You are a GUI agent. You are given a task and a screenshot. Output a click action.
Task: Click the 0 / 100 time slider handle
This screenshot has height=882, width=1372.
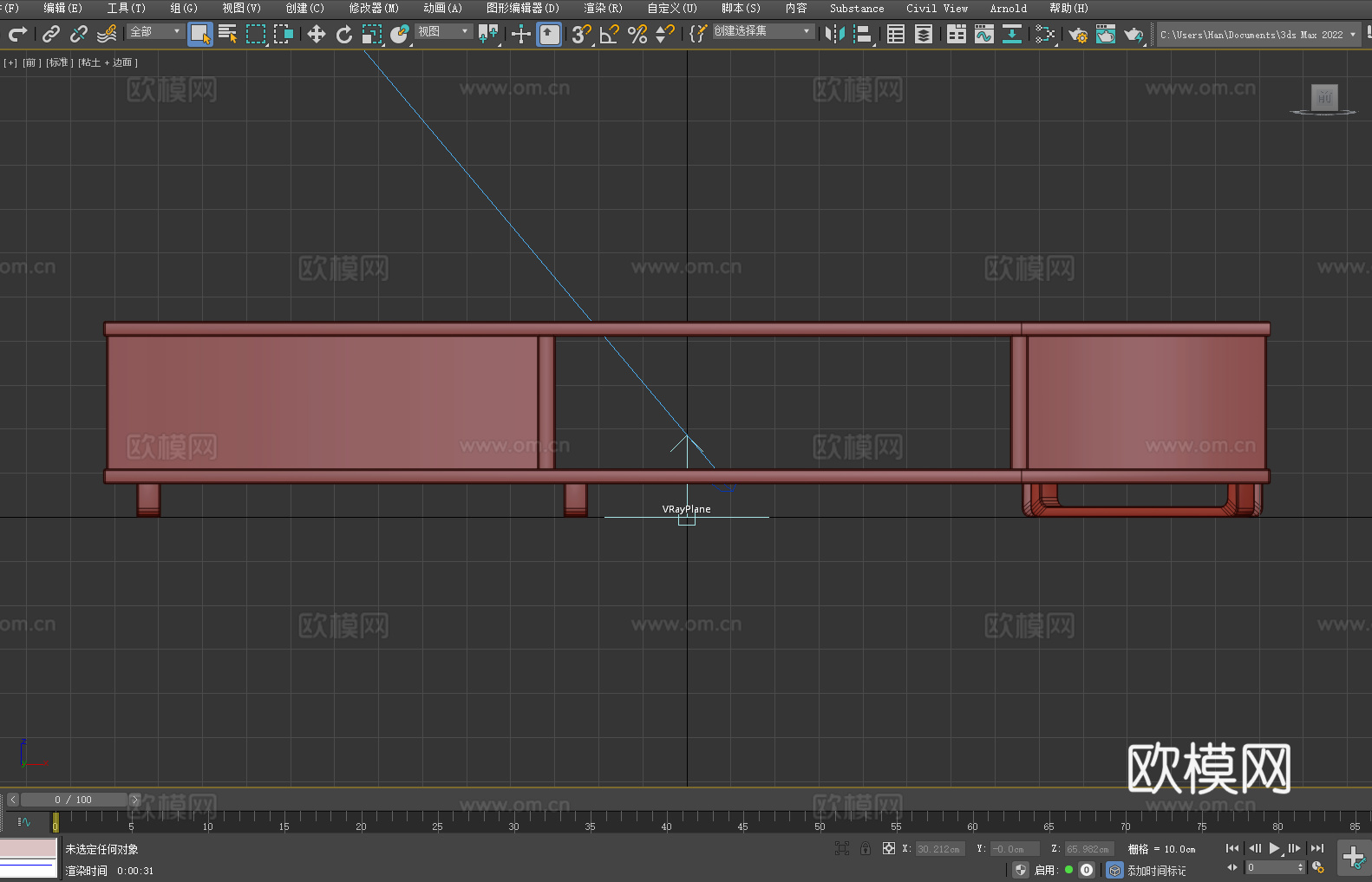[x=74, y=800]
